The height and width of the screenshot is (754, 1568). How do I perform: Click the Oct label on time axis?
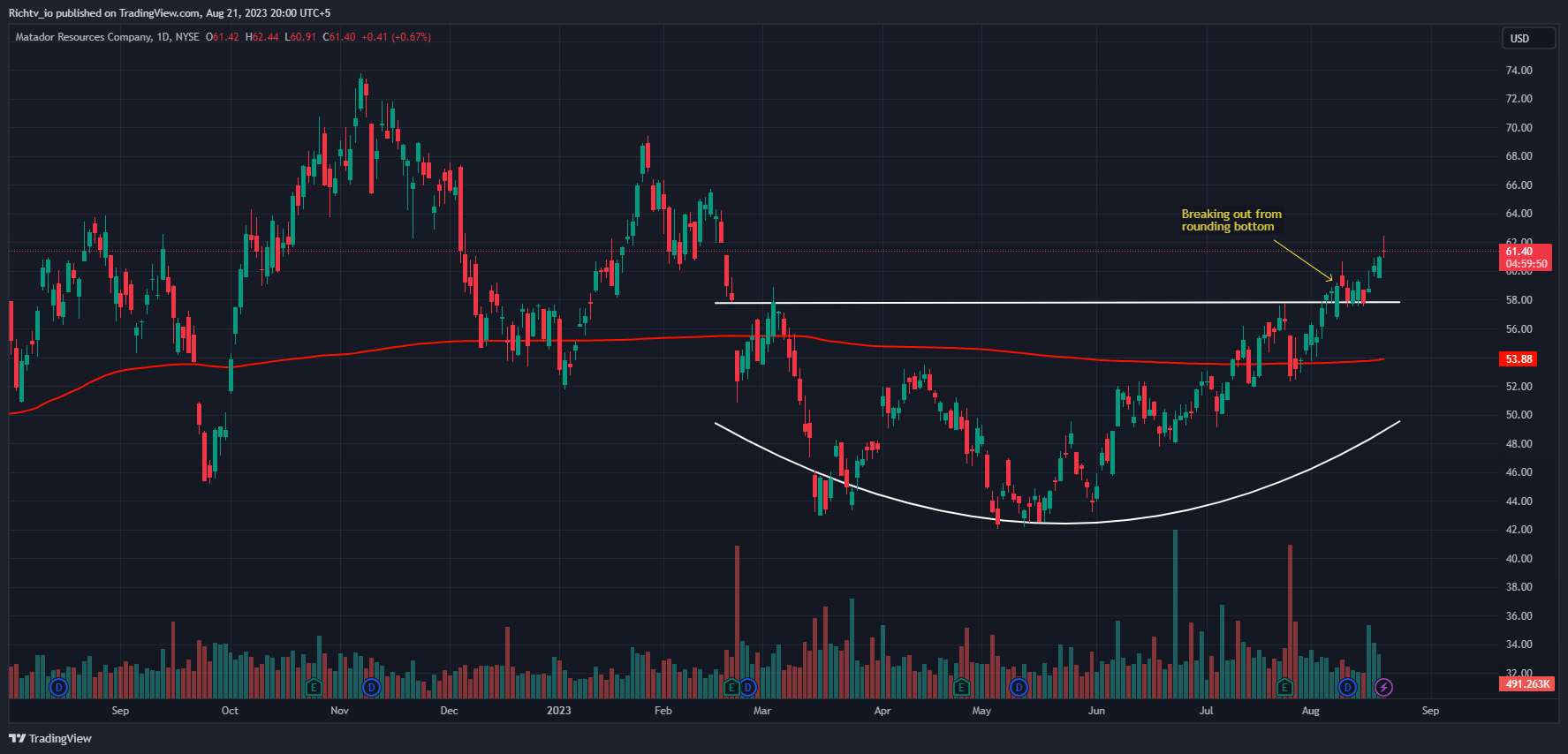point(230,711)
